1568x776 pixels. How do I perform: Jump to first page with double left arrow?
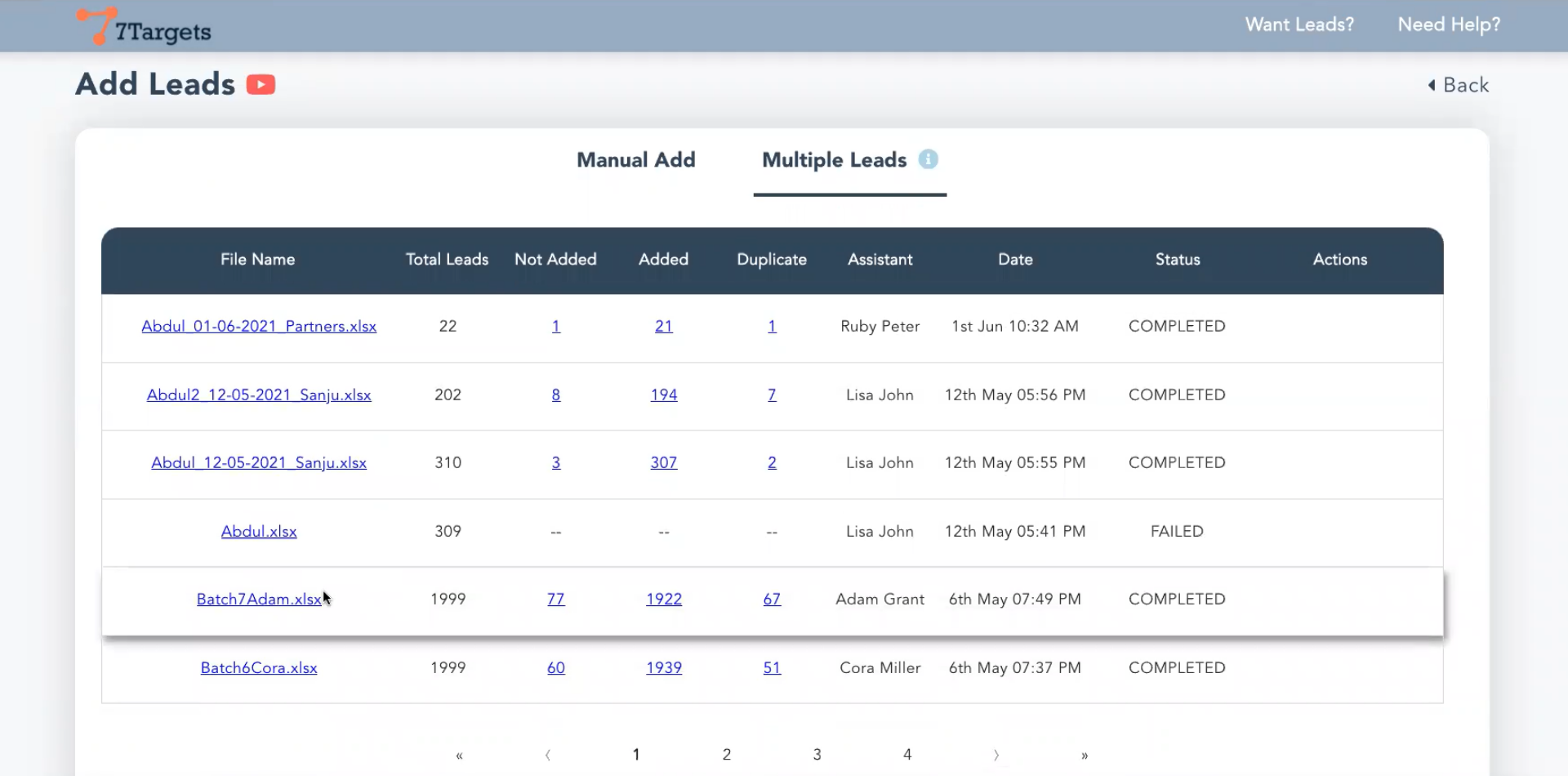459,756
